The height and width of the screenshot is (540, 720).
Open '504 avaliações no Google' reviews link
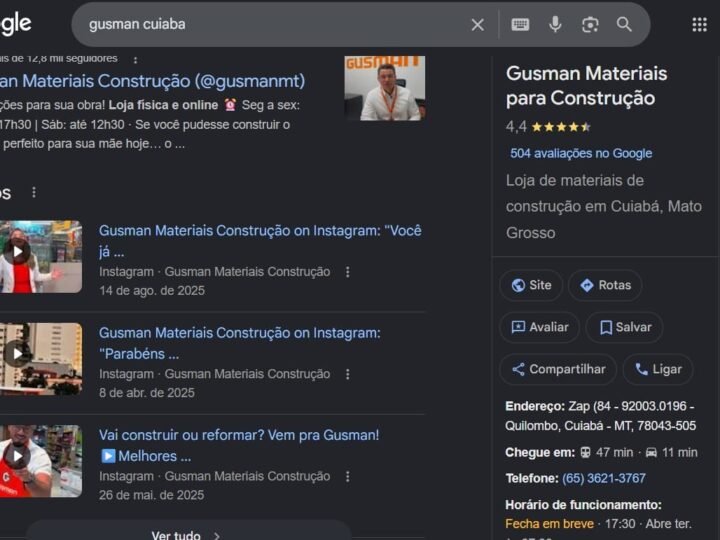click(x=581, y=153)
